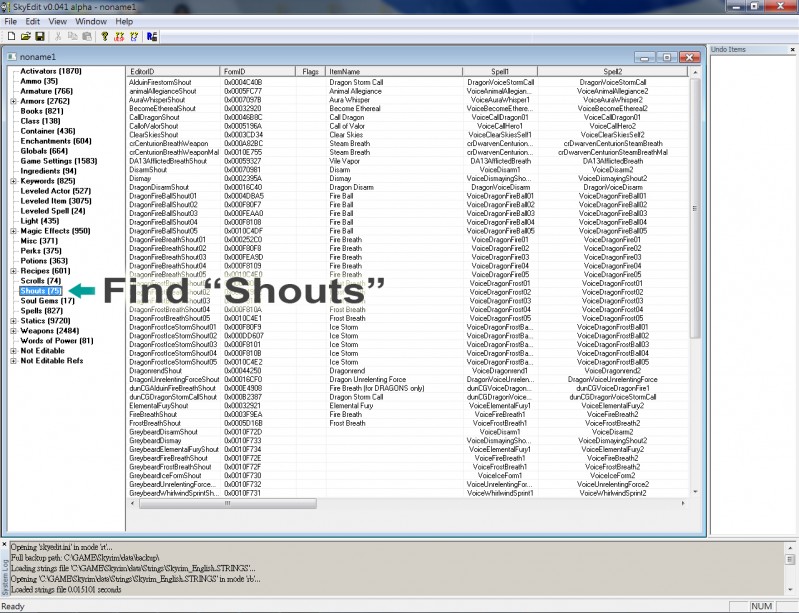This screenshot has width=799, height=613.
Task: Click the record list horizontal scrollbar thumb
Action: tap(228, 503)
